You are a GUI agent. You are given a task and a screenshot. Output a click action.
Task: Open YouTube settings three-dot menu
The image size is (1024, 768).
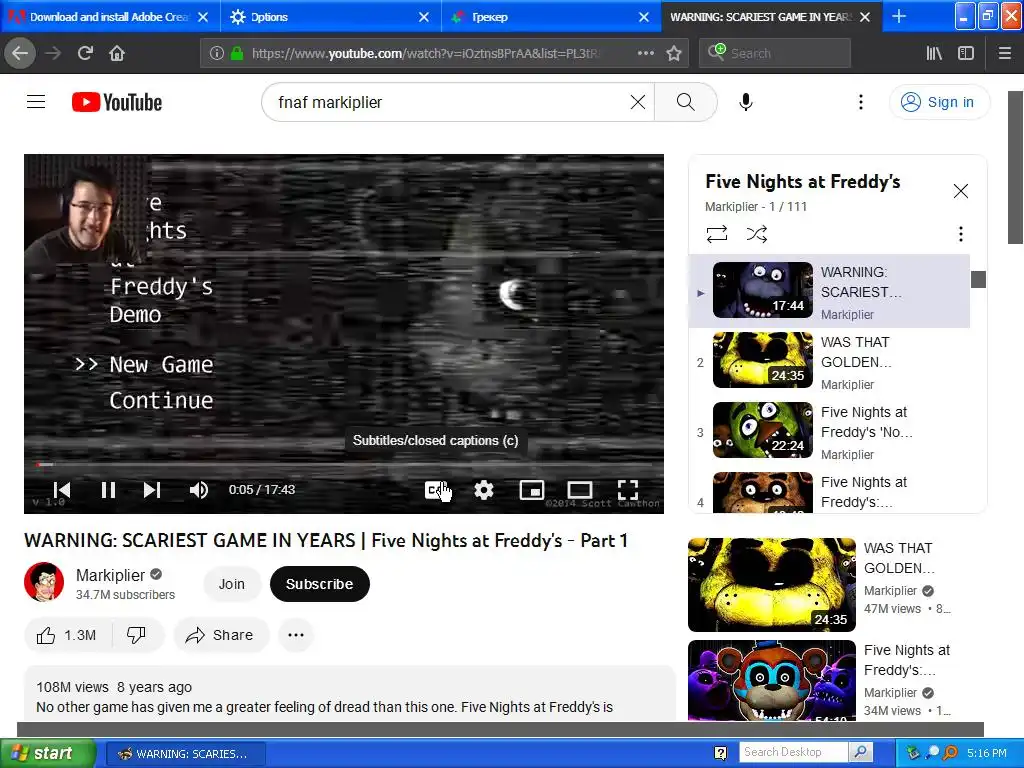click(x=861, y=102)
